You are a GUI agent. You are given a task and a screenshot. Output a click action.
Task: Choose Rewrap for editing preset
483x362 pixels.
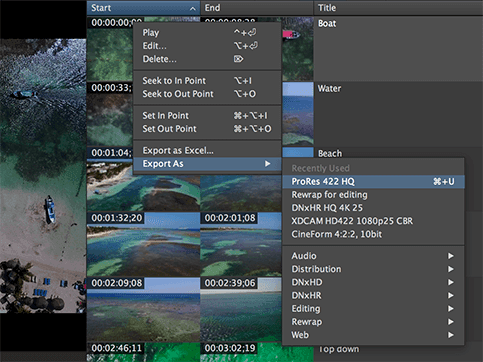(x=373, y=195)
